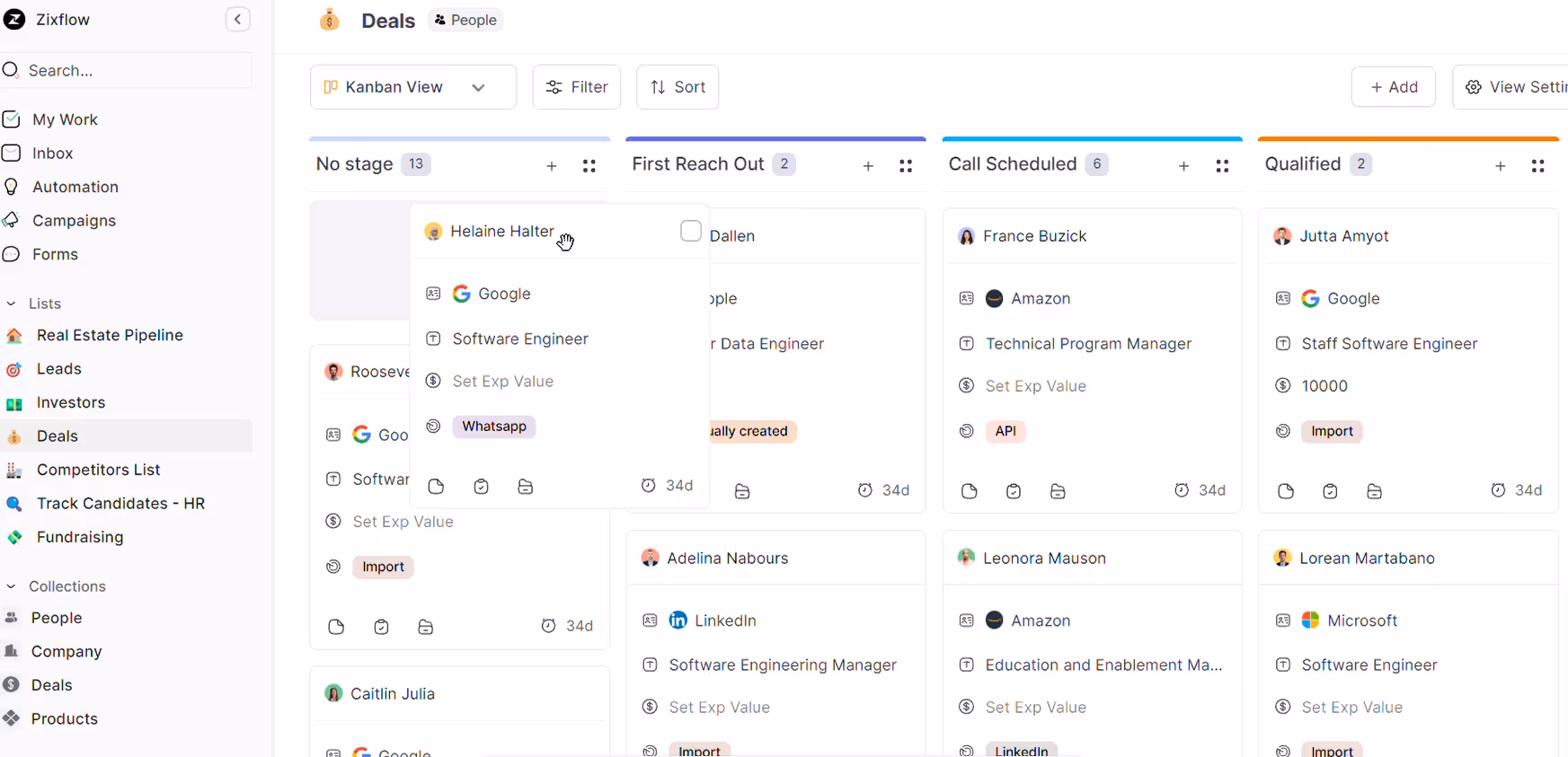Image resolution: width=1568 pixels, height=757 pixels.
Task: Open the Leads list
Action: (58, 369)
